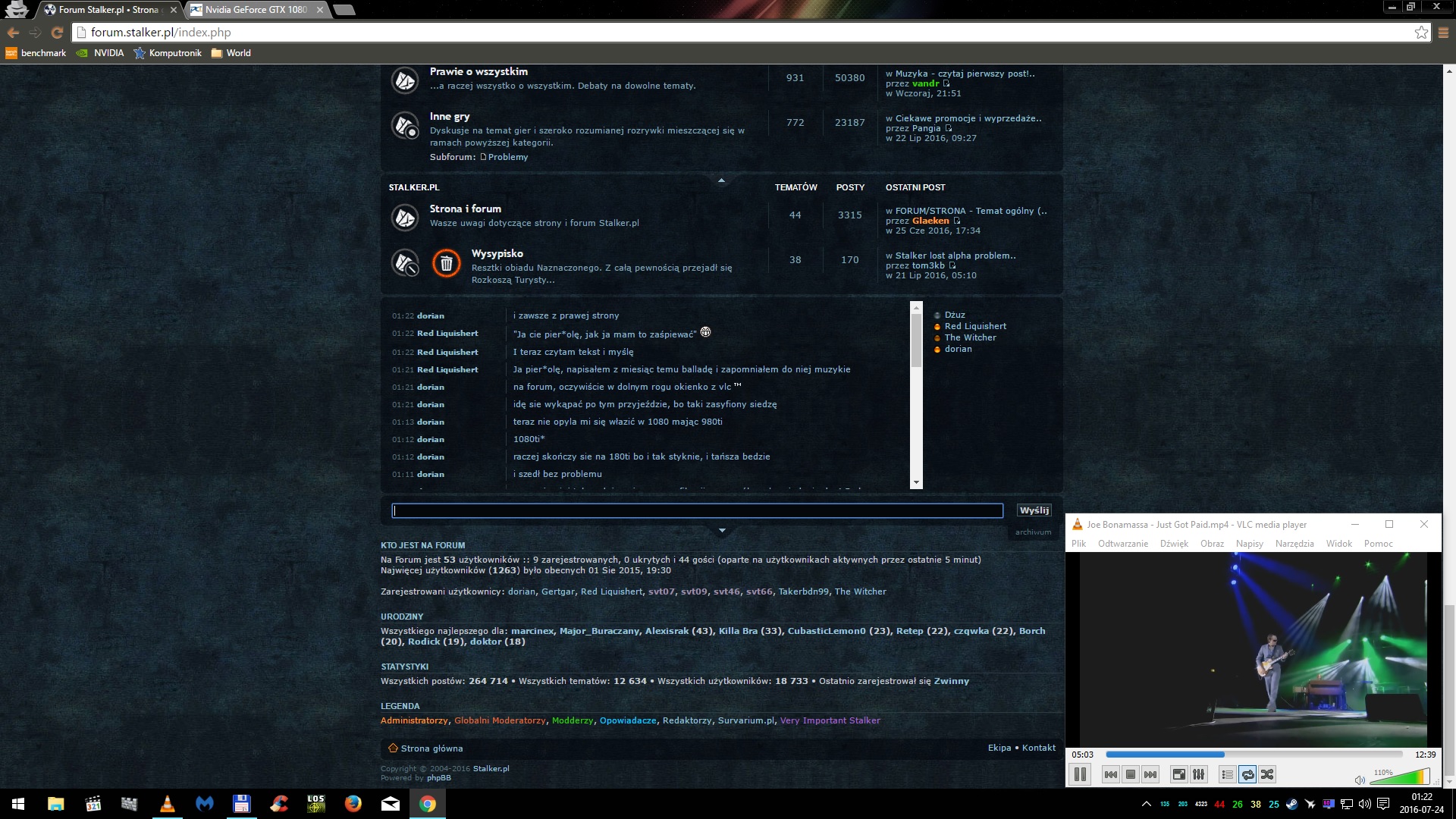Open the benchmark bookmark
Image resolution: width=1456 pixels, height=819 pixels.
coord(36,53)
